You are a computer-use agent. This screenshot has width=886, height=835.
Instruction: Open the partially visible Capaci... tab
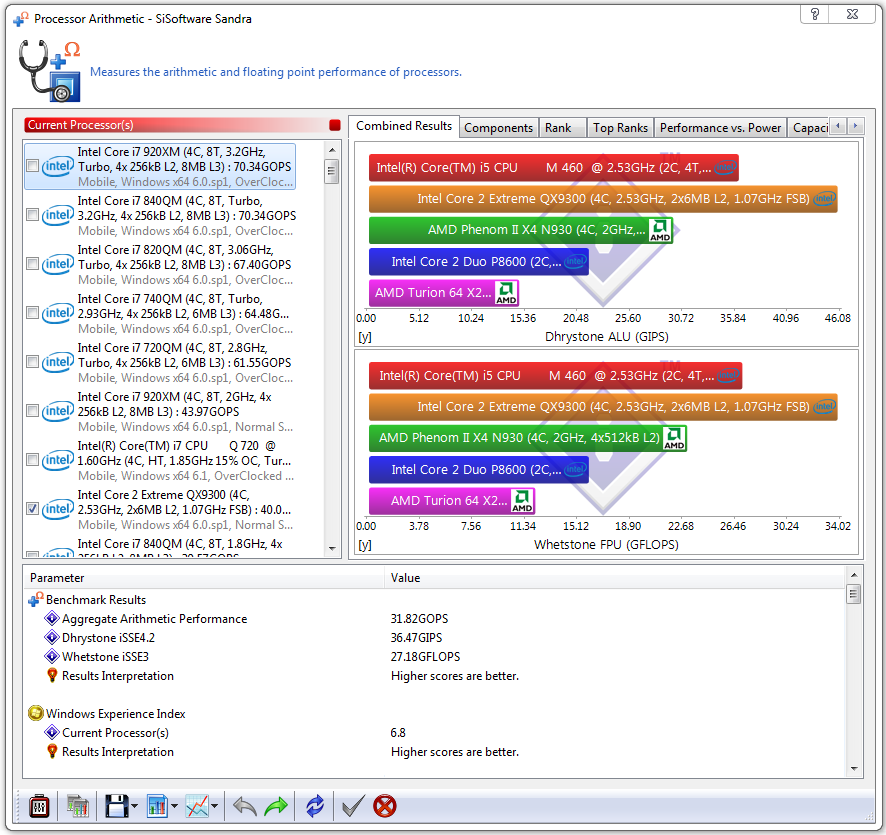809,128
